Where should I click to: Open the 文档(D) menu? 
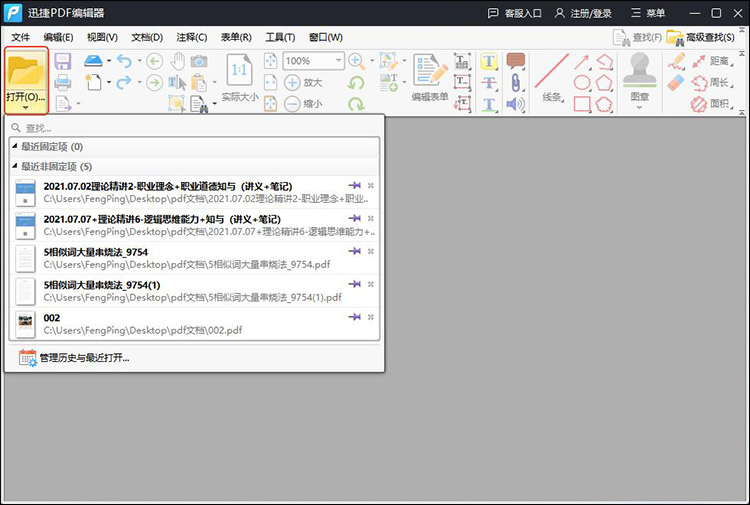(147, 37)
